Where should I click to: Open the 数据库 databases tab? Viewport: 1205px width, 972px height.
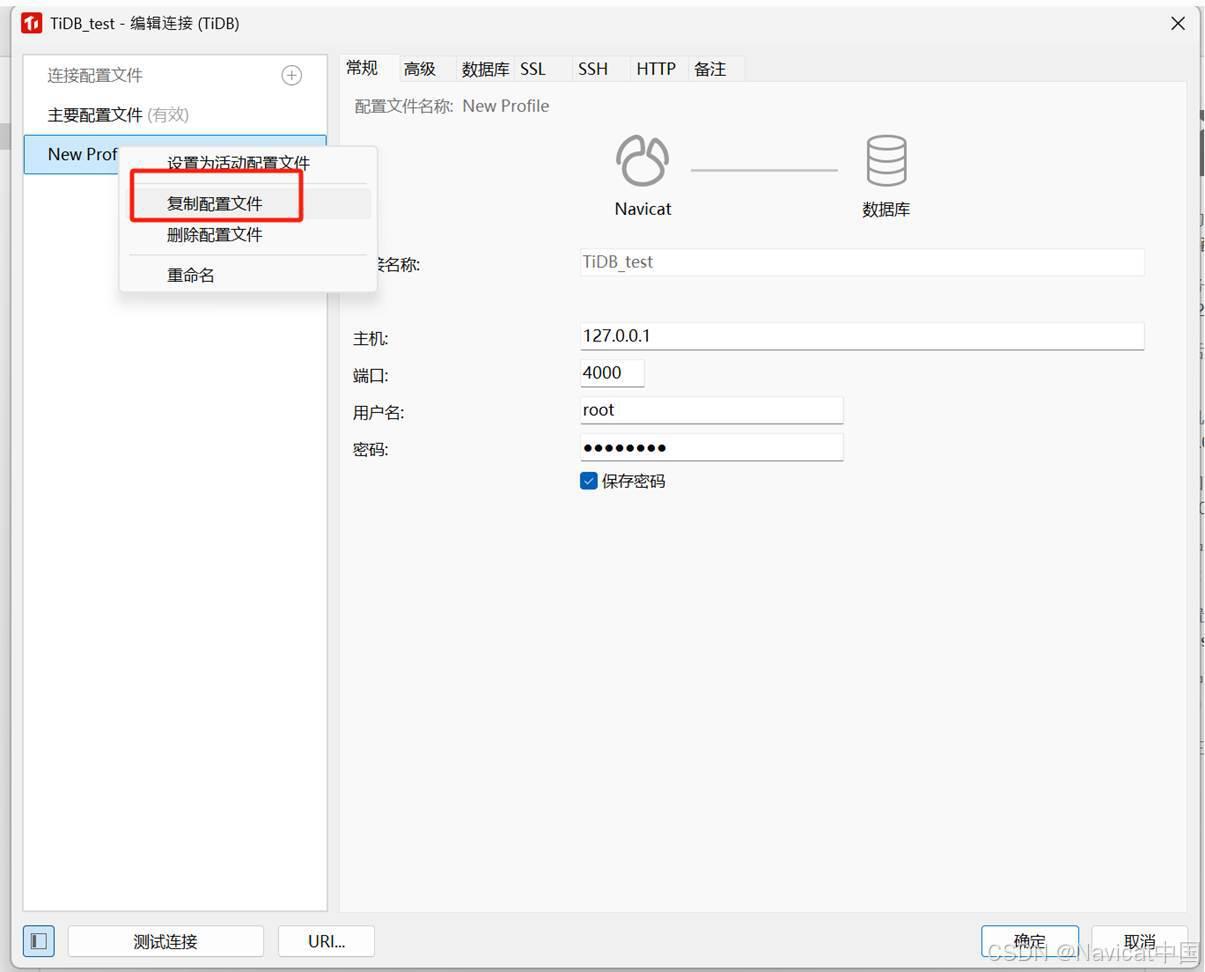pos(484,69)
